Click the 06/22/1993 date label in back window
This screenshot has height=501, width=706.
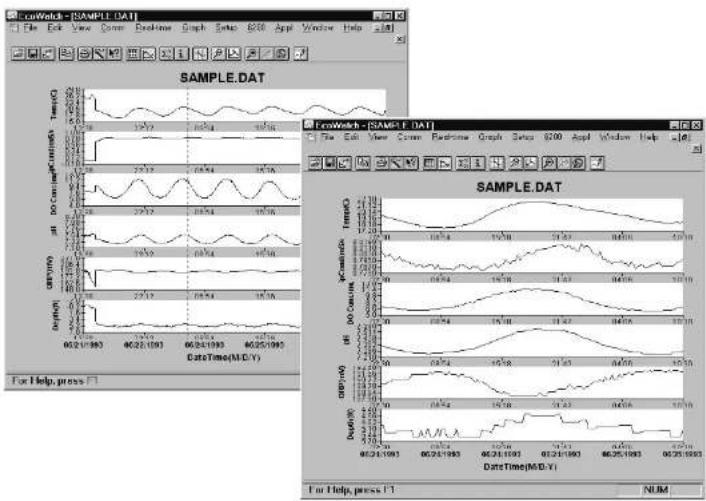pyautogui.click(x=144, y=345)
